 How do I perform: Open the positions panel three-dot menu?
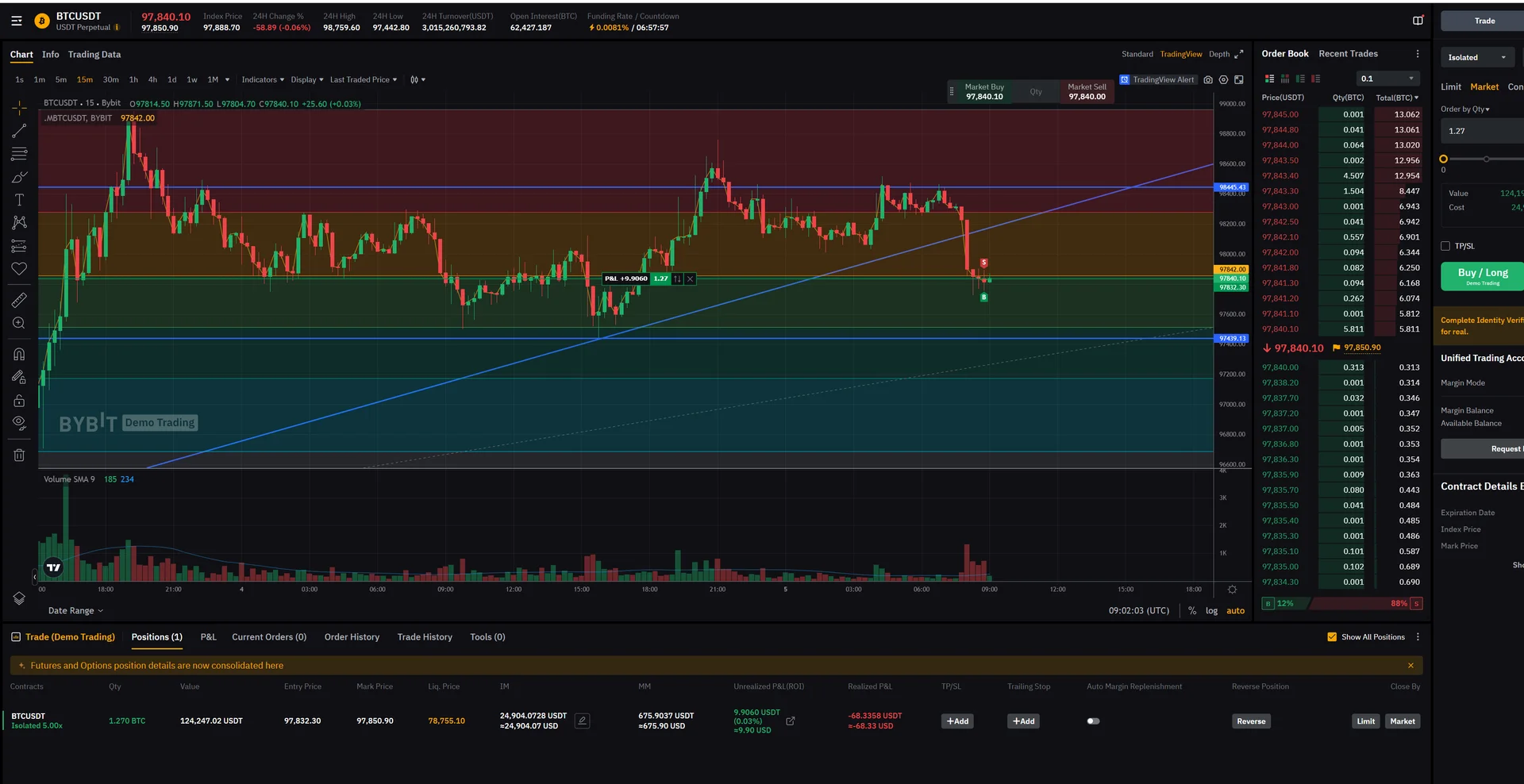[x=1418, y=637]
